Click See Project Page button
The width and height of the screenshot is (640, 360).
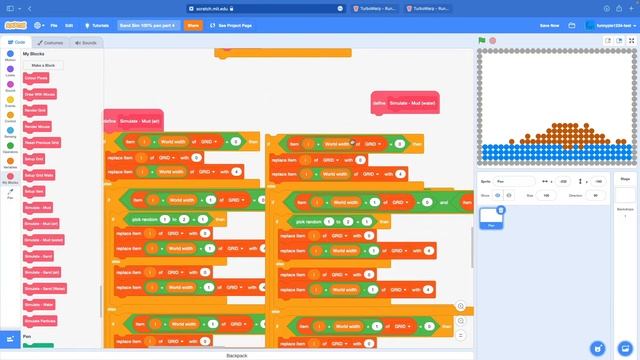click(231, 25)
